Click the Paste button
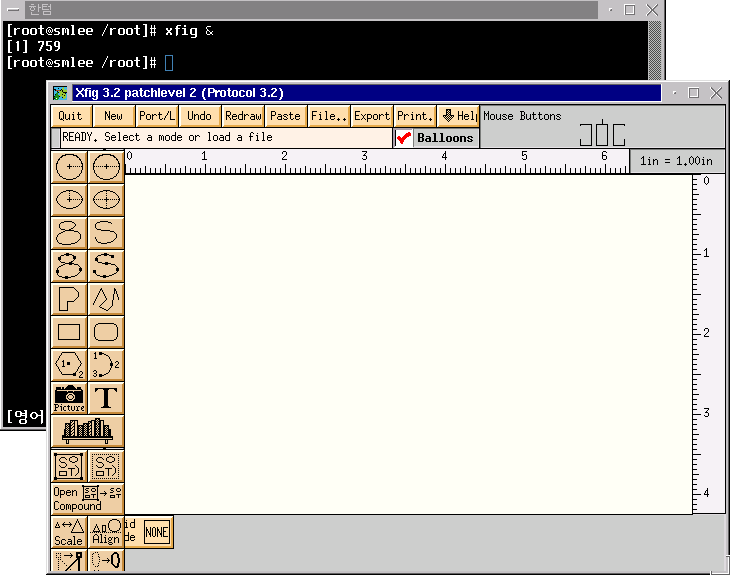733x575 pixels. click(286, 116)
